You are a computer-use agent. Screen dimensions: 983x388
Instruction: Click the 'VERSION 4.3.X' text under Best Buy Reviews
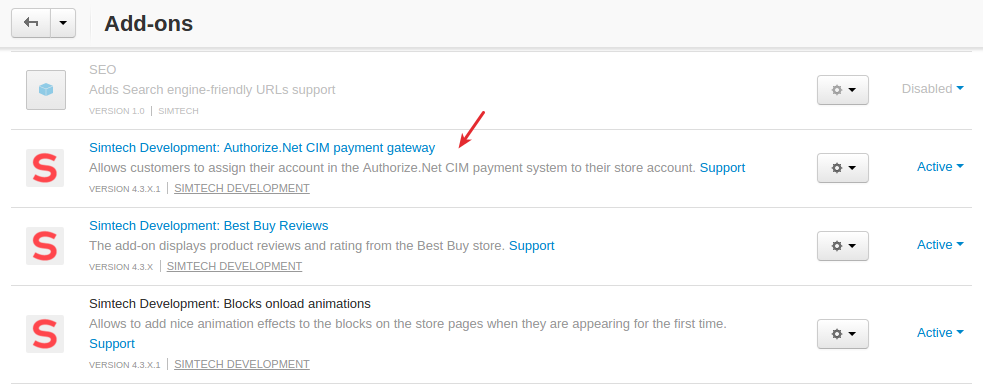click(121, 267)
